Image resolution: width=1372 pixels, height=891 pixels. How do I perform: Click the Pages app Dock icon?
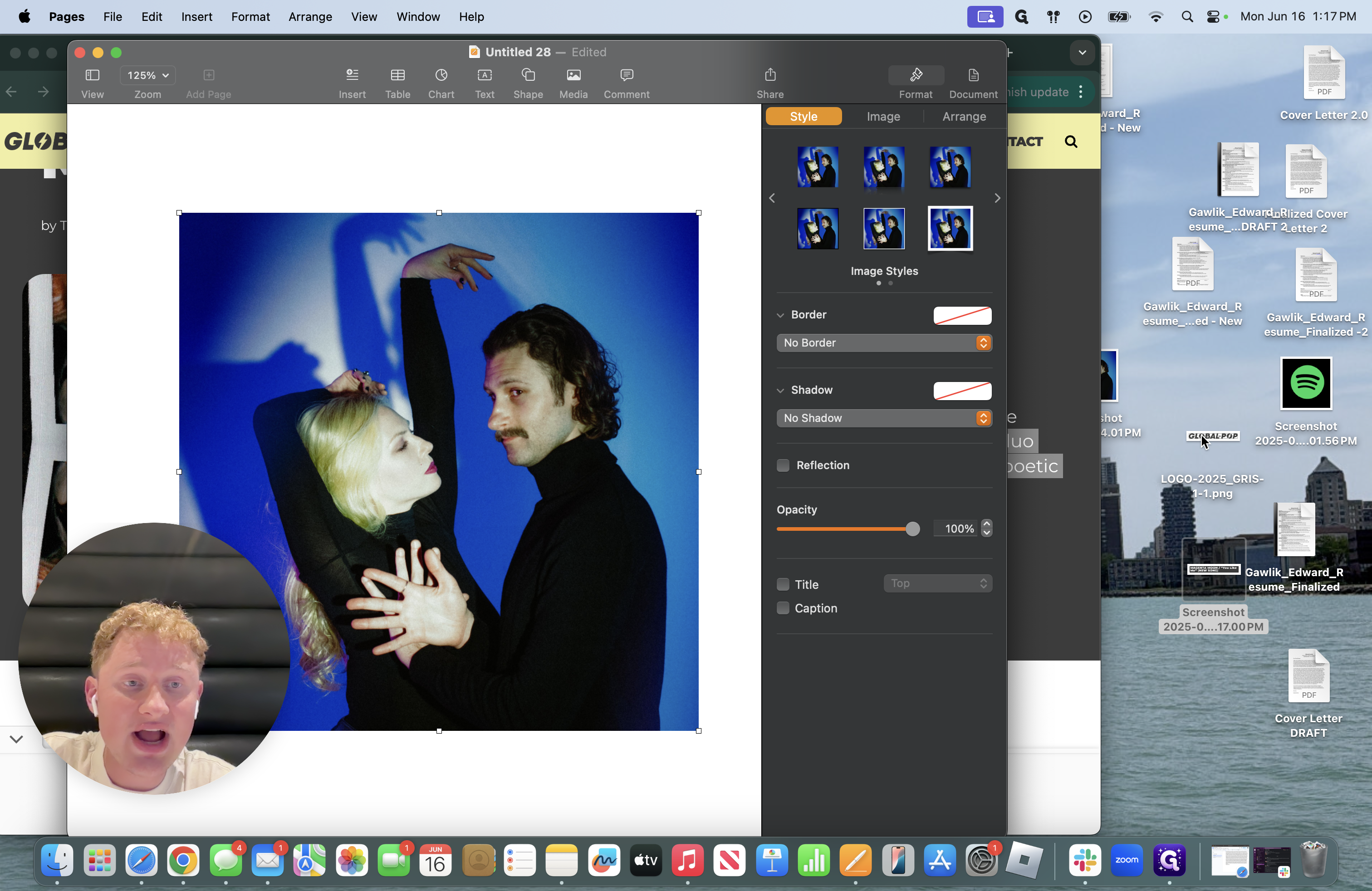click(x=856, y=861)
